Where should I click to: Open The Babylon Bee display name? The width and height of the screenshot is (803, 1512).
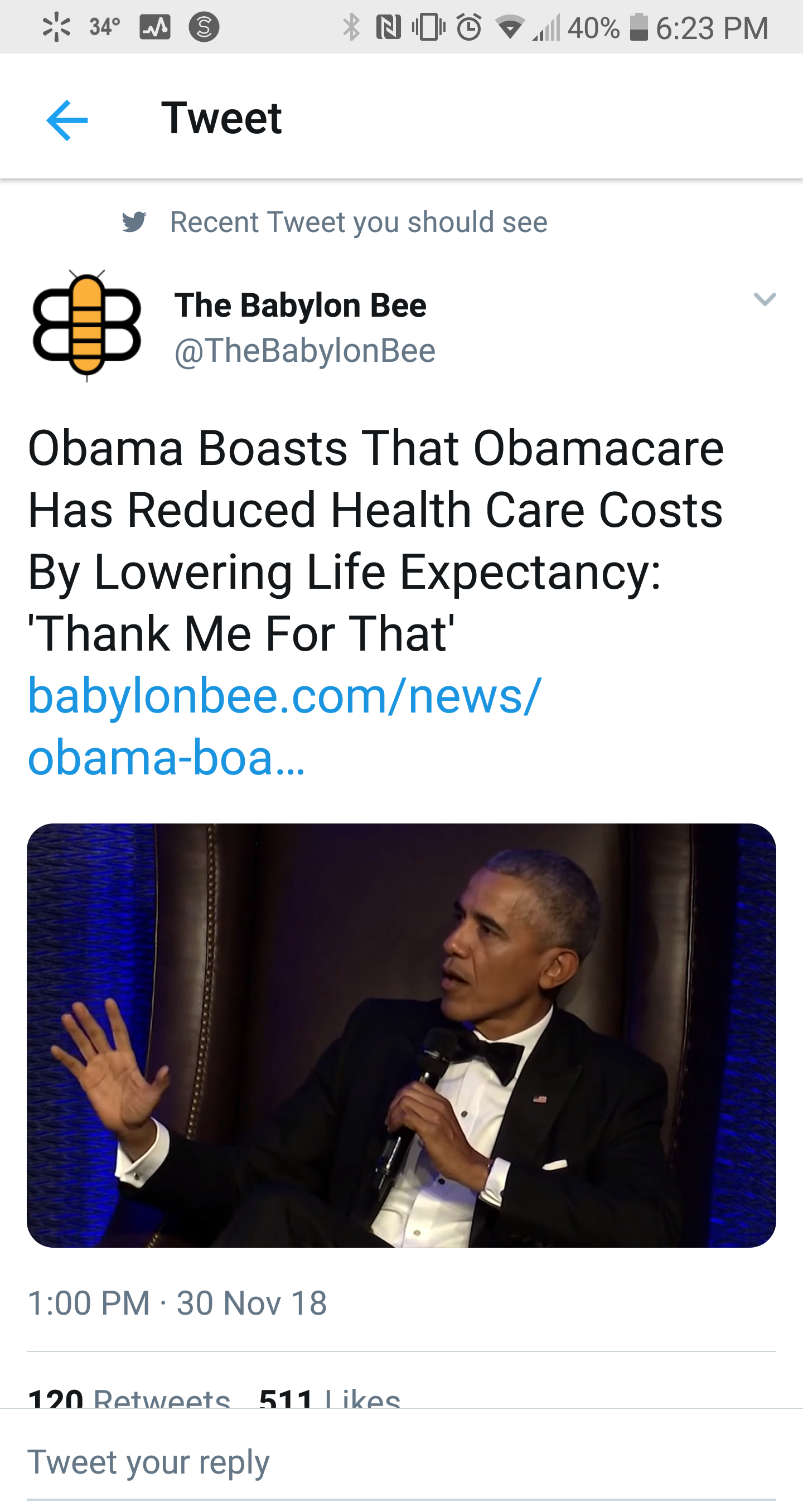(x=300, y=306)
